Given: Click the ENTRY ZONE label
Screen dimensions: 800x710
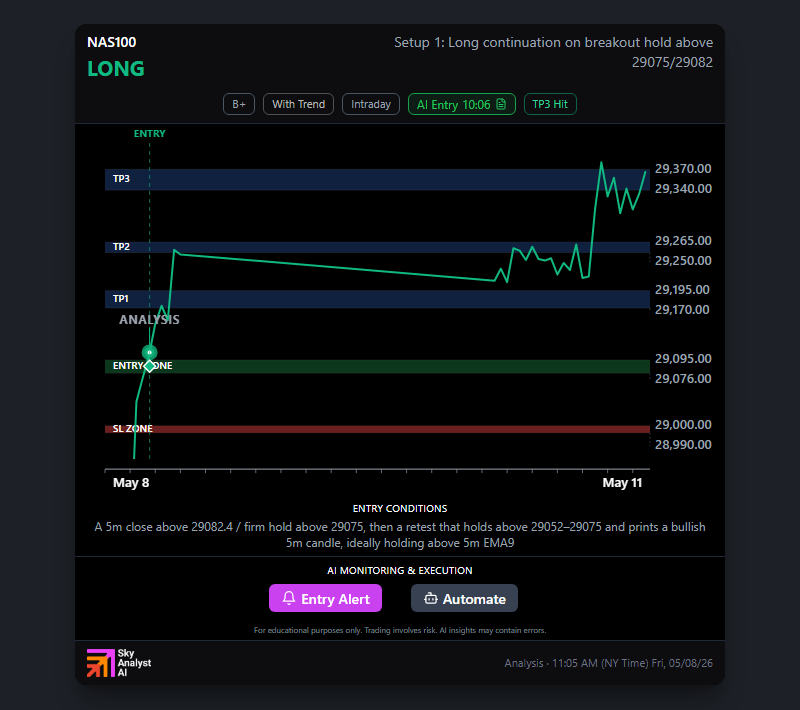Looking at the screenshot, I should coord(142,366).
